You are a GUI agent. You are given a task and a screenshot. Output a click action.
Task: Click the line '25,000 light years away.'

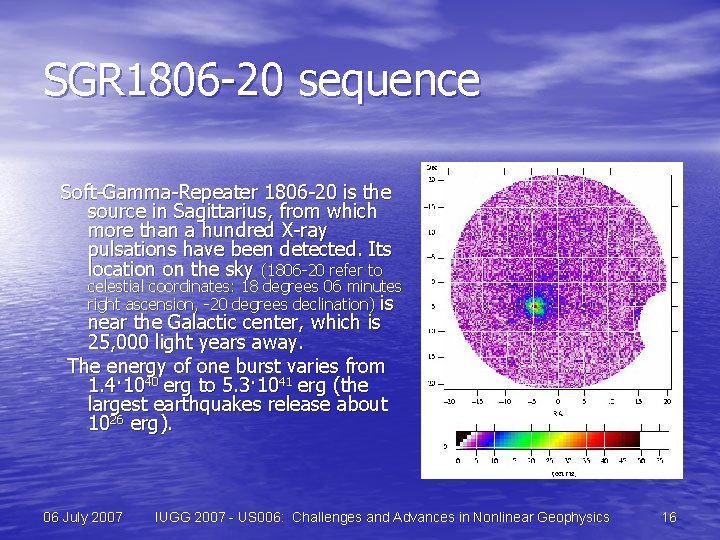pyautogui.click(x=196, y=343)
